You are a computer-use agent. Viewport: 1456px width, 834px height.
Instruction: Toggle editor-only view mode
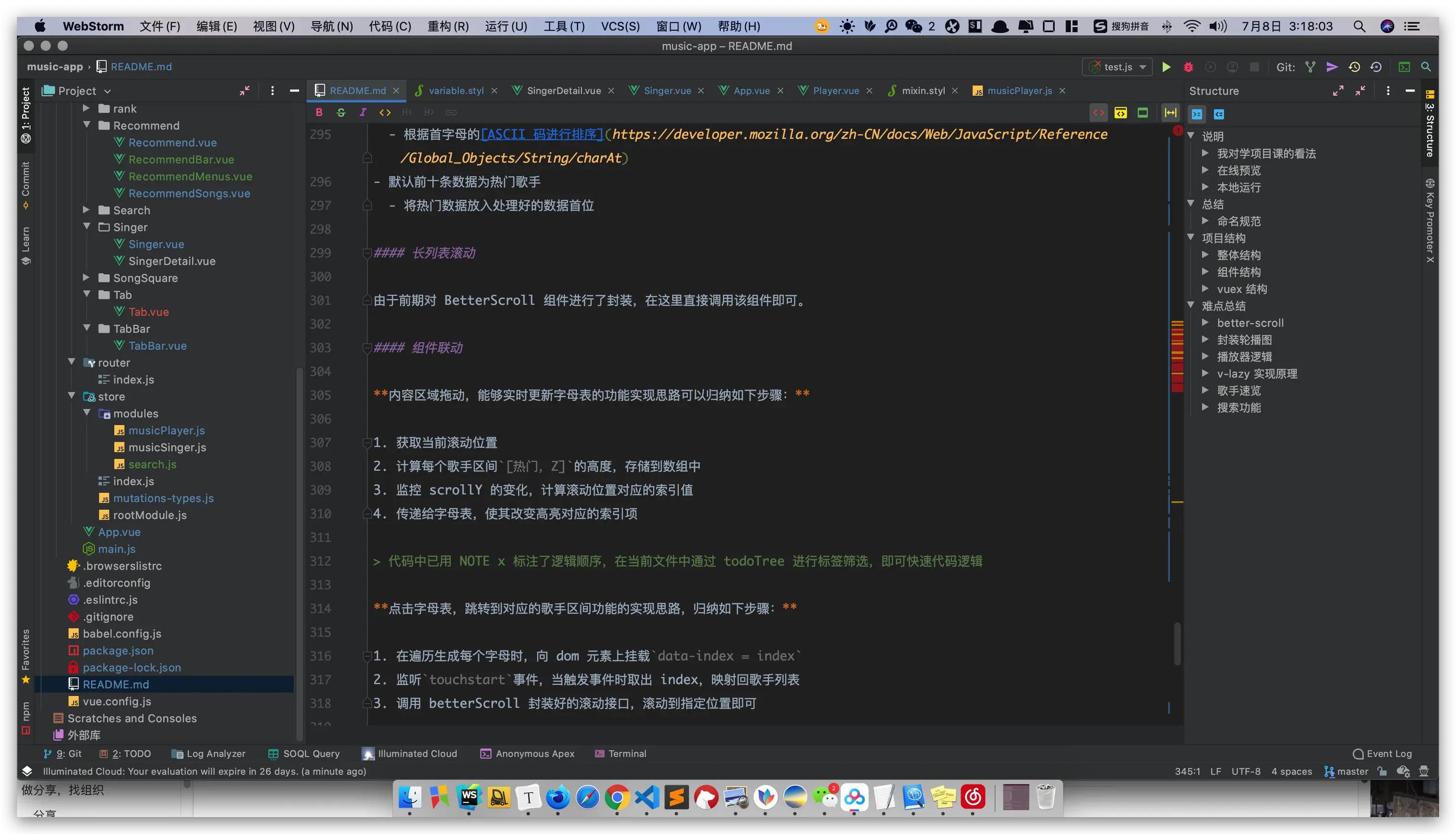pos(1098,113)
